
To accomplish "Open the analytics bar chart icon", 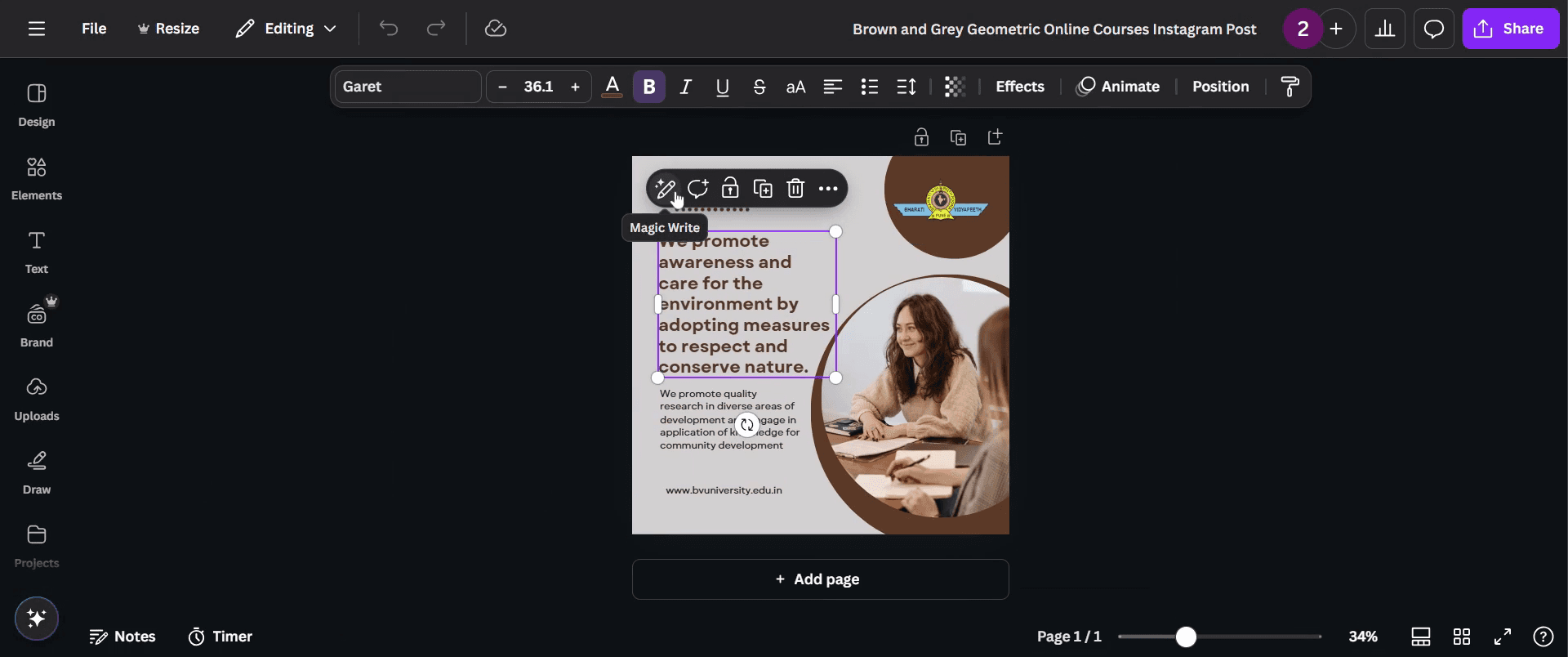I will pyautogui.click(x=1385, y=29).
